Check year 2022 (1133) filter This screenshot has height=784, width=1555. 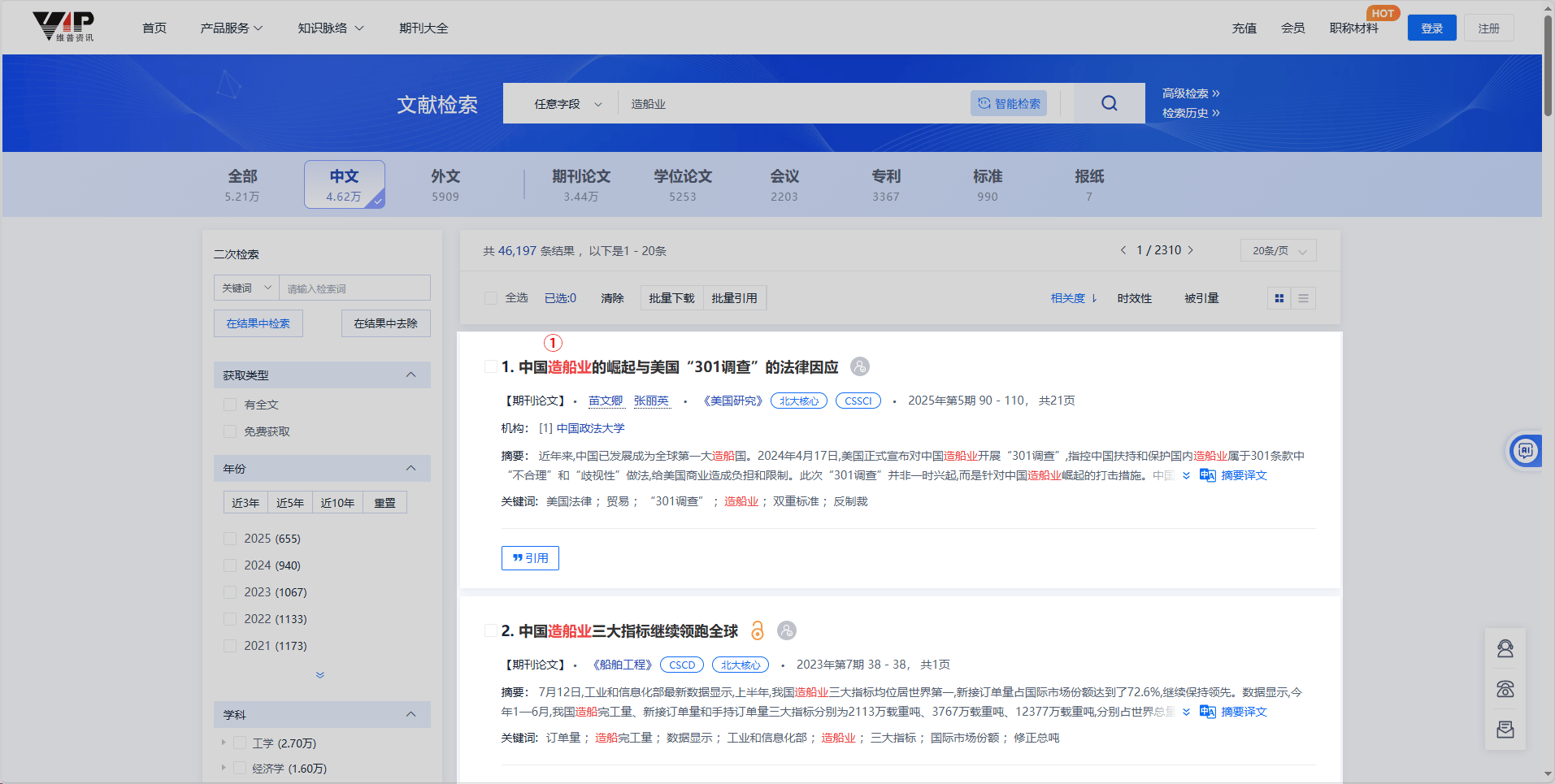230,619
